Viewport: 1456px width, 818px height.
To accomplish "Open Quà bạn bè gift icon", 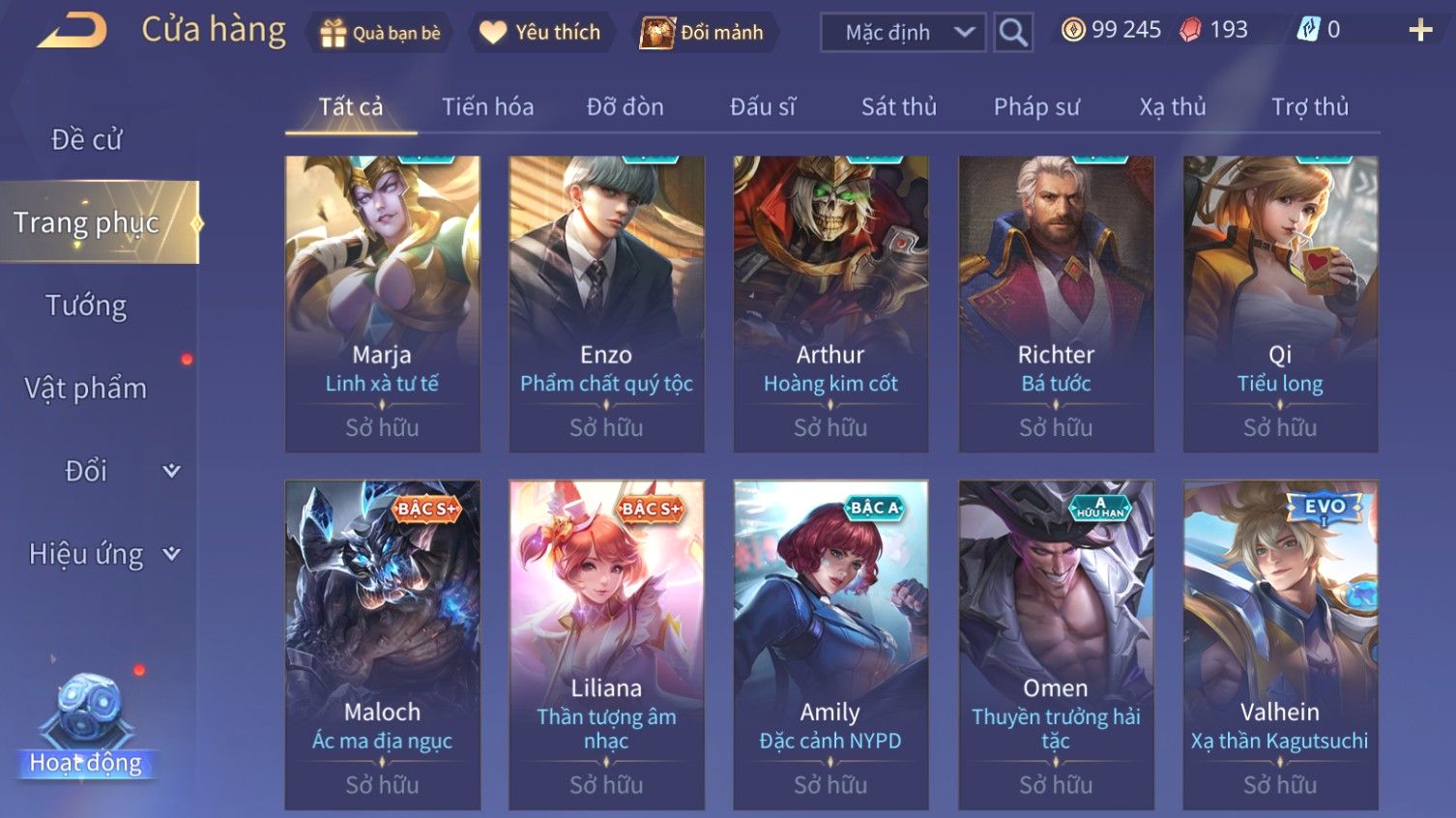I will tap(334, 33).
